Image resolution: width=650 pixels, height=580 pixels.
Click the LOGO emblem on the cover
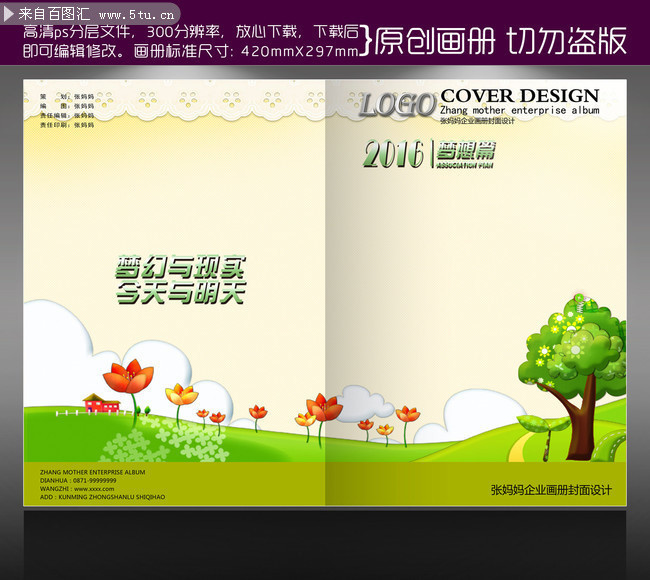(x=397, y=104)
